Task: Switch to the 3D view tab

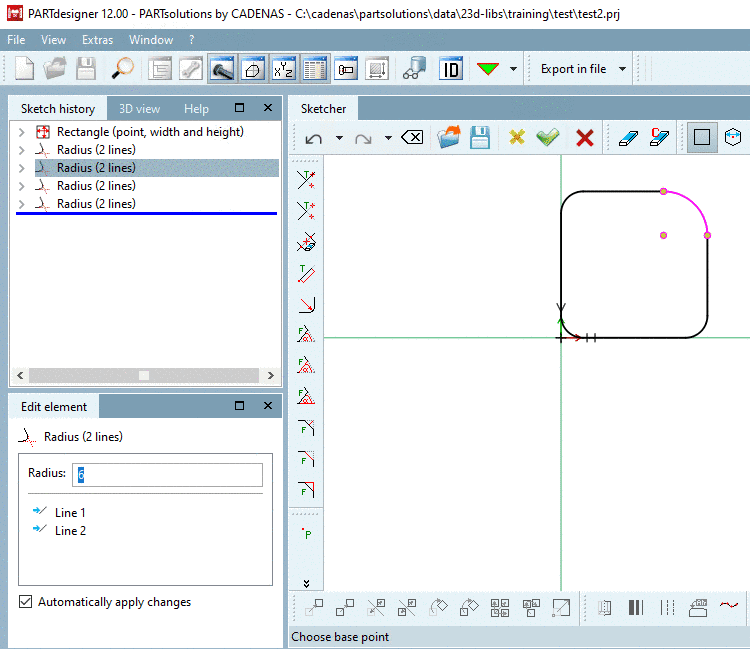Action: point(139,108)
